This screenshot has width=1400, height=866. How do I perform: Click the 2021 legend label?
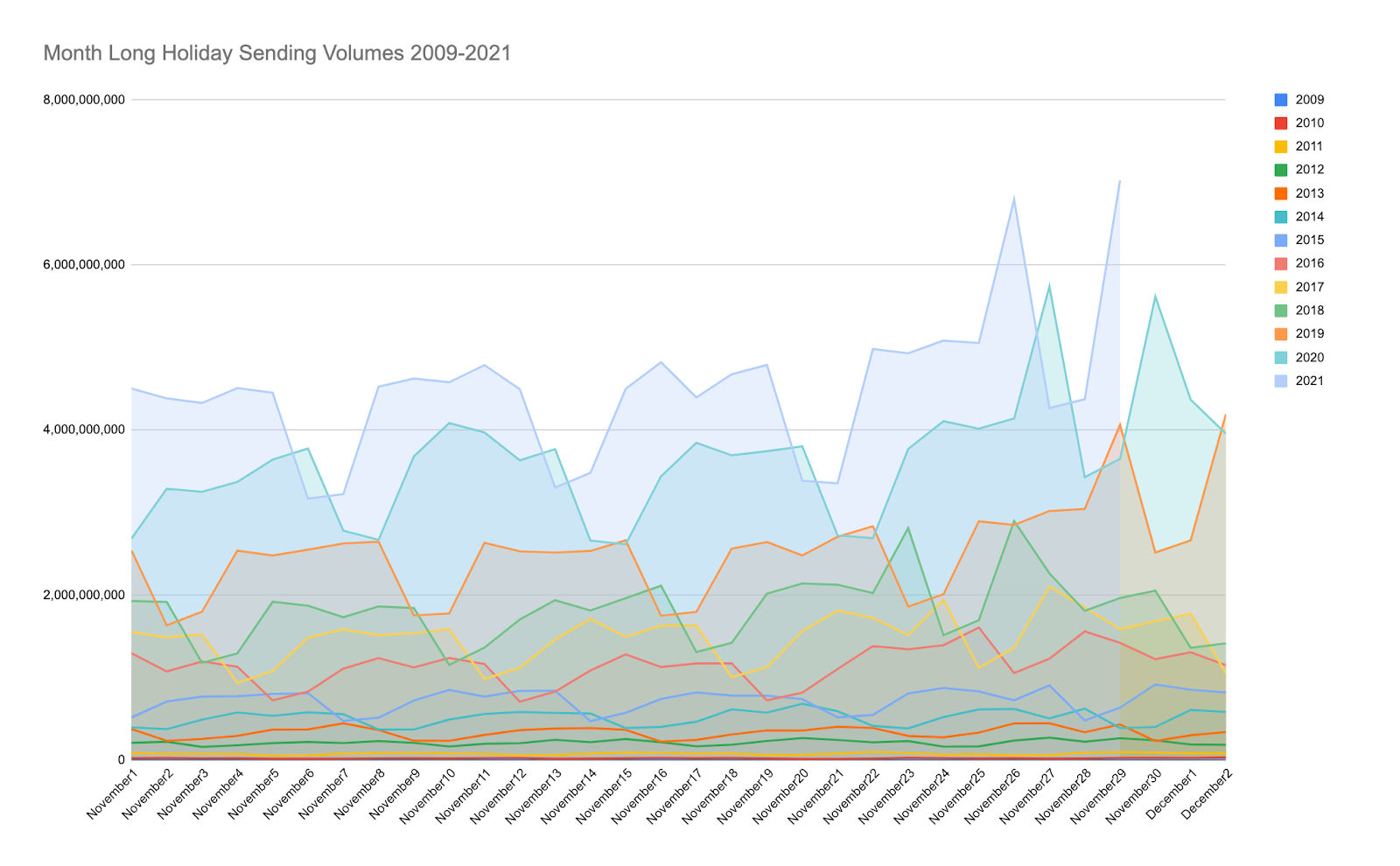(x=1309, y=381)
